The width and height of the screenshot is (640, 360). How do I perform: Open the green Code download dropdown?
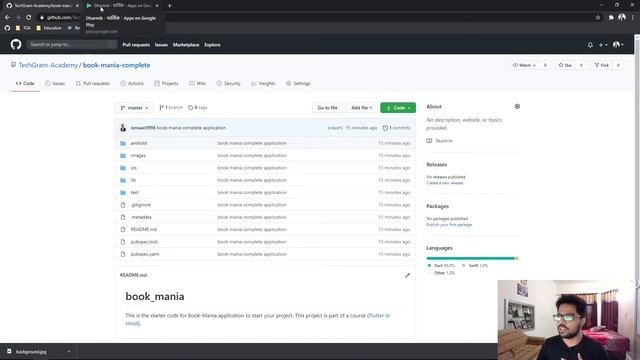[398, 108]
